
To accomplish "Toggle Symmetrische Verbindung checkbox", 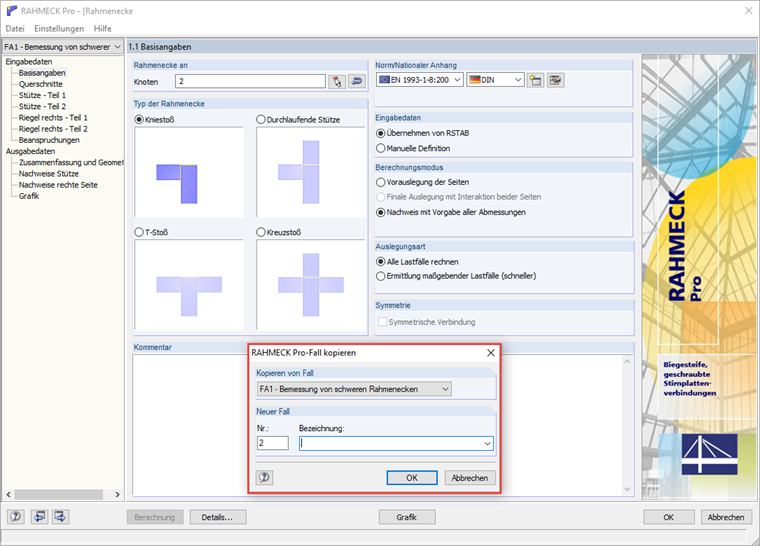I will (382, 322).
